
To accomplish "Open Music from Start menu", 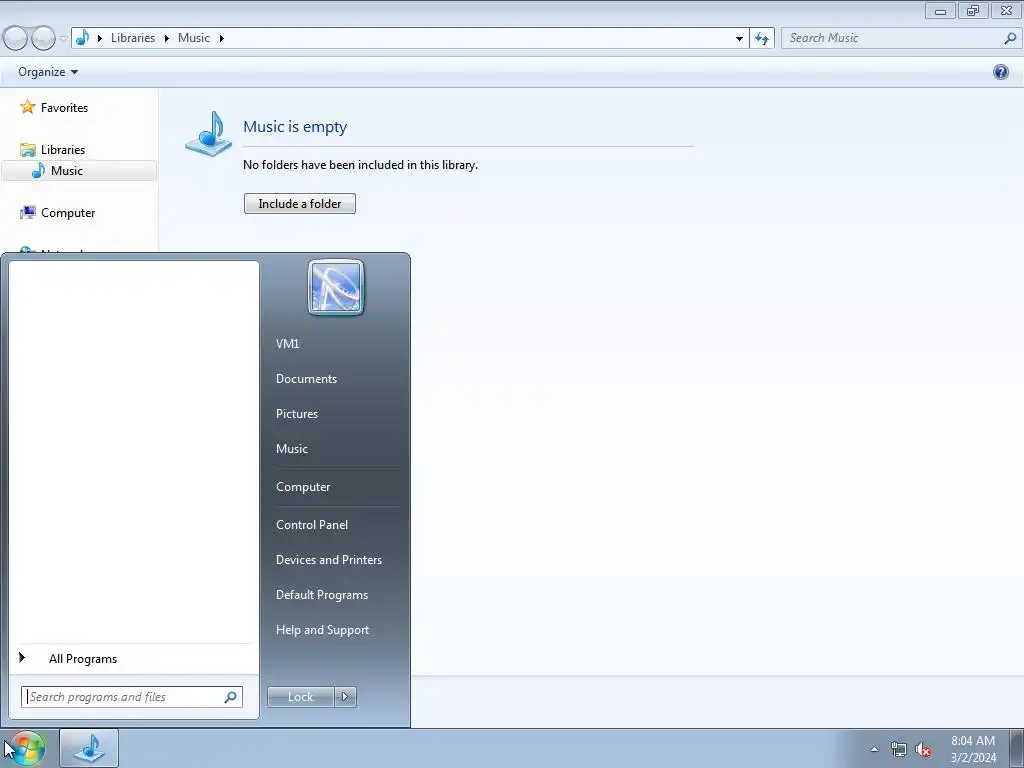I will [291, 449].
